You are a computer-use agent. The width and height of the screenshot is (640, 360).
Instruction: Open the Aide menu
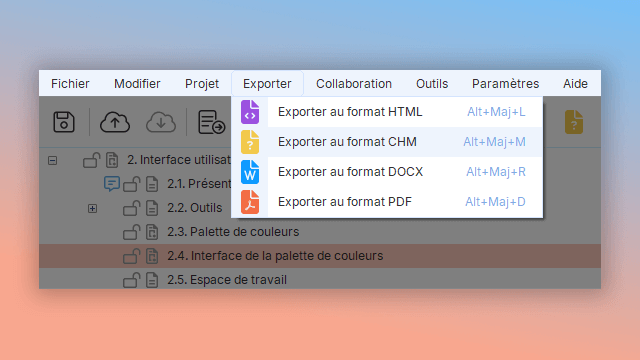point(576,84)
